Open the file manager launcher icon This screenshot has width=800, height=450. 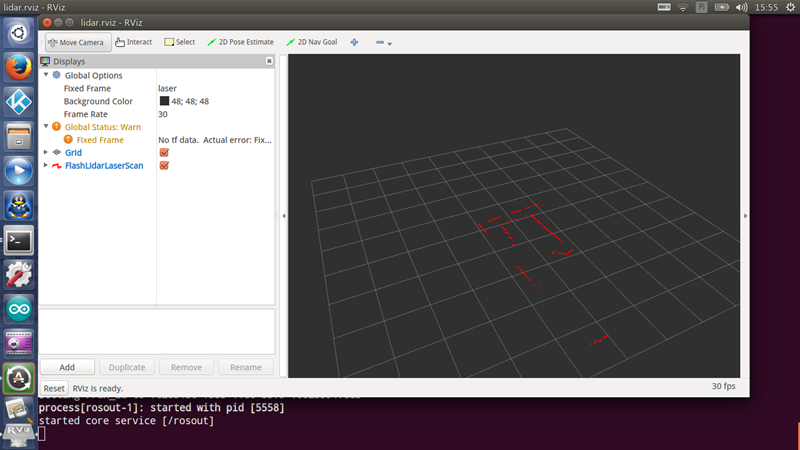tap(18, 137)
